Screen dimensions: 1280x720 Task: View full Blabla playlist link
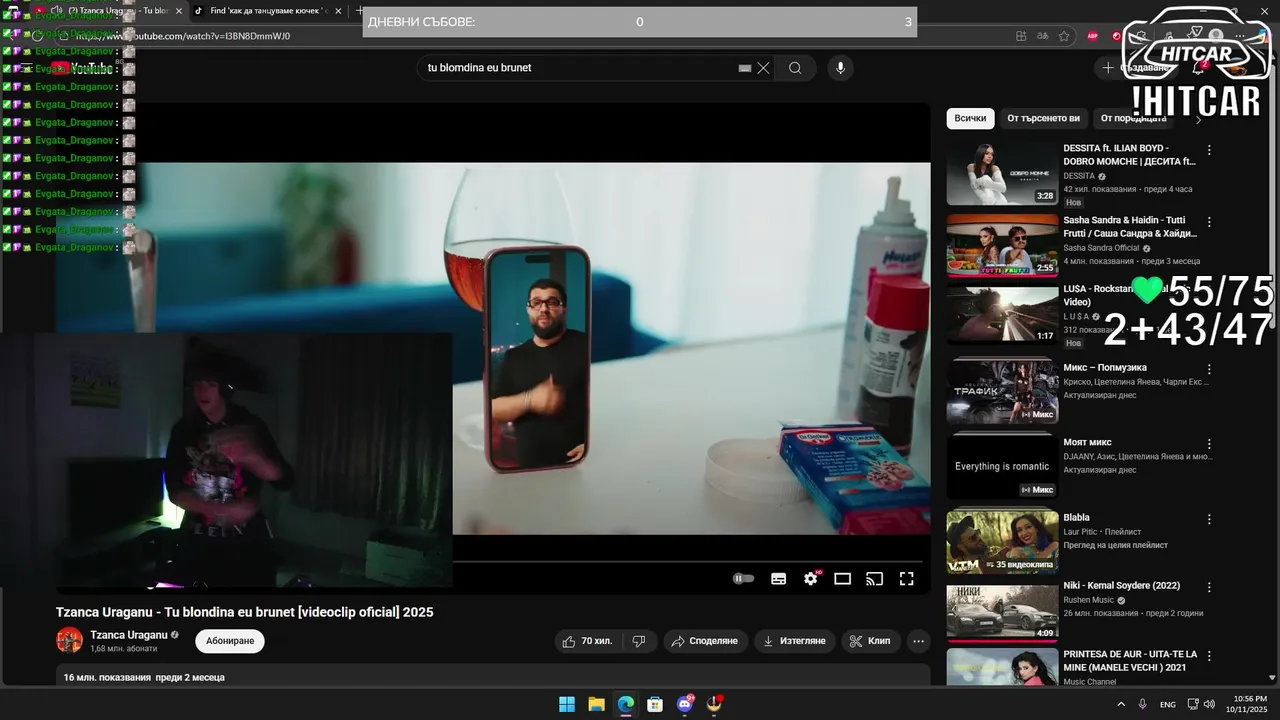(x=1115, y=545)
